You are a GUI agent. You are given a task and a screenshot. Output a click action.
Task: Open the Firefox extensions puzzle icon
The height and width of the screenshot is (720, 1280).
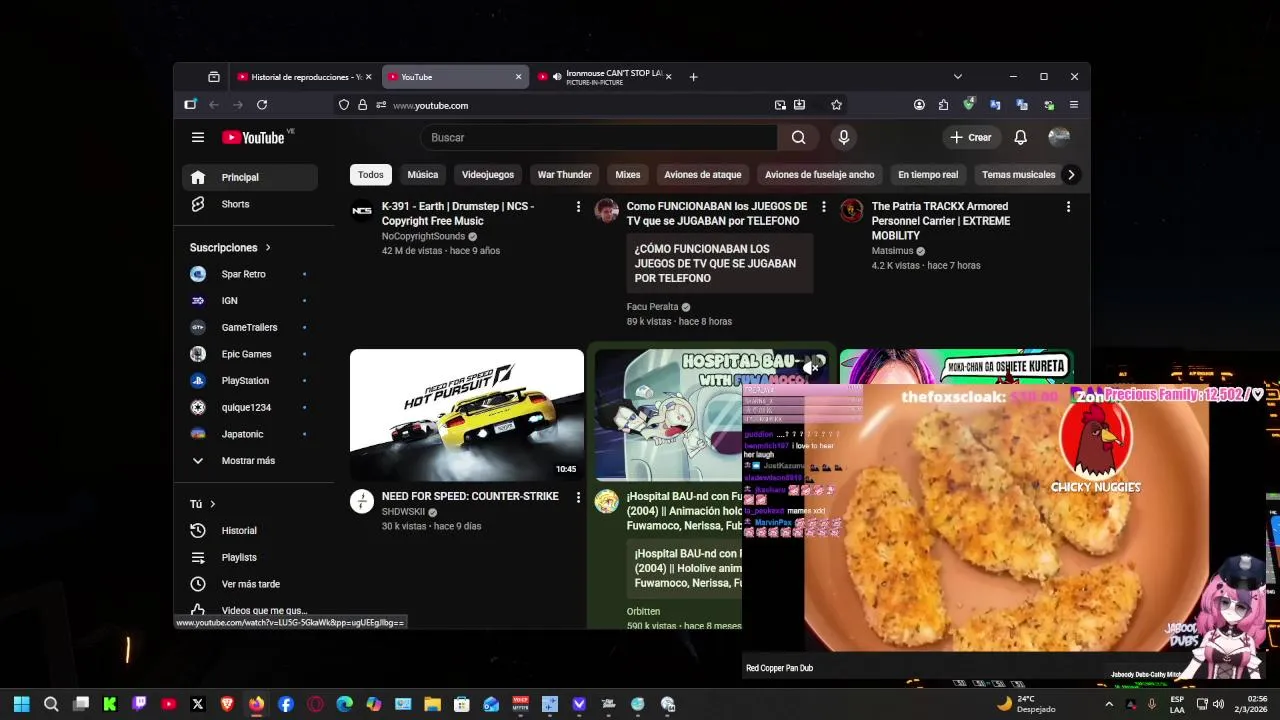[x=943, y=105]
